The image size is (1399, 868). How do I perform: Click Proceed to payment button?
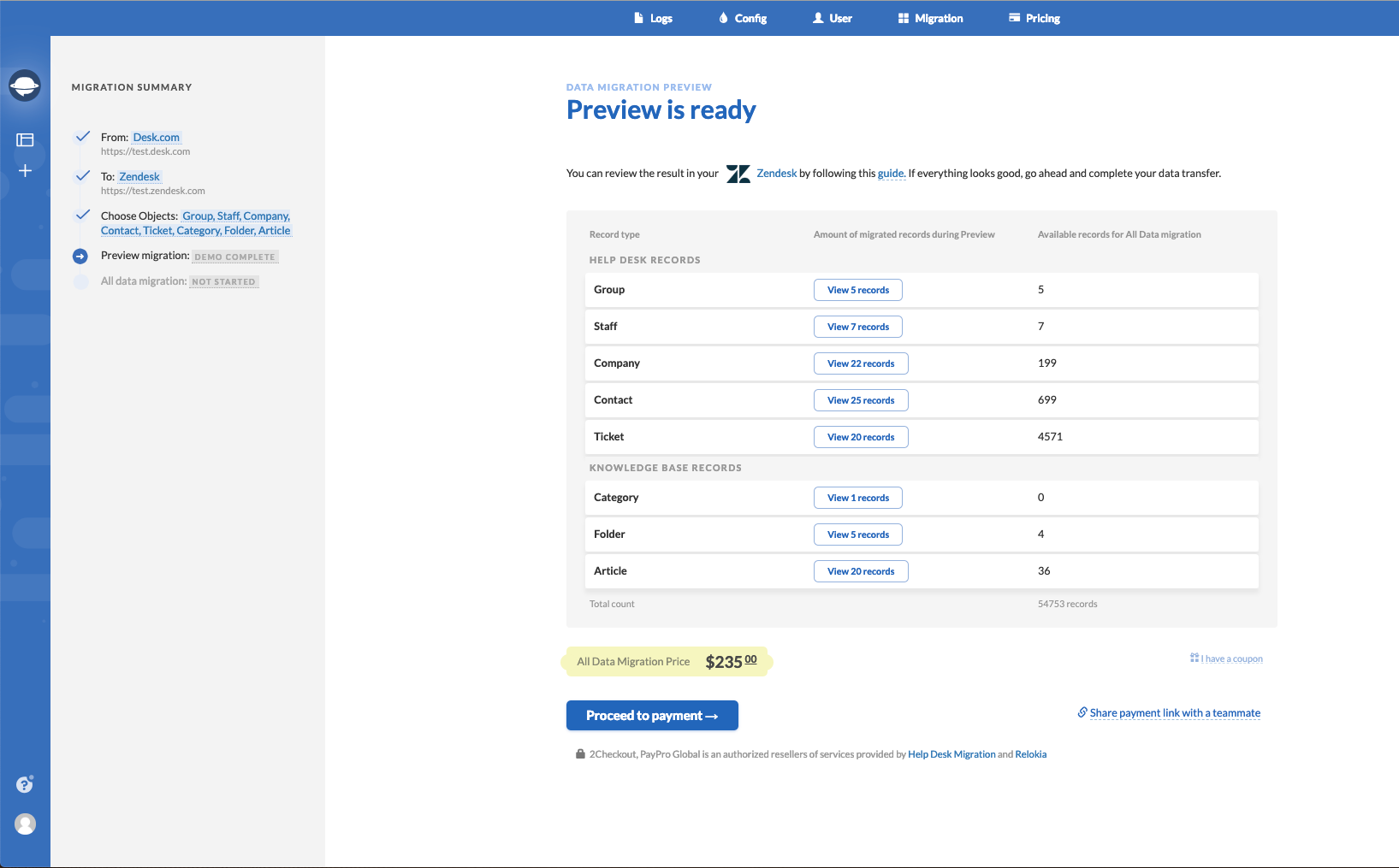(x=652, y=716)
